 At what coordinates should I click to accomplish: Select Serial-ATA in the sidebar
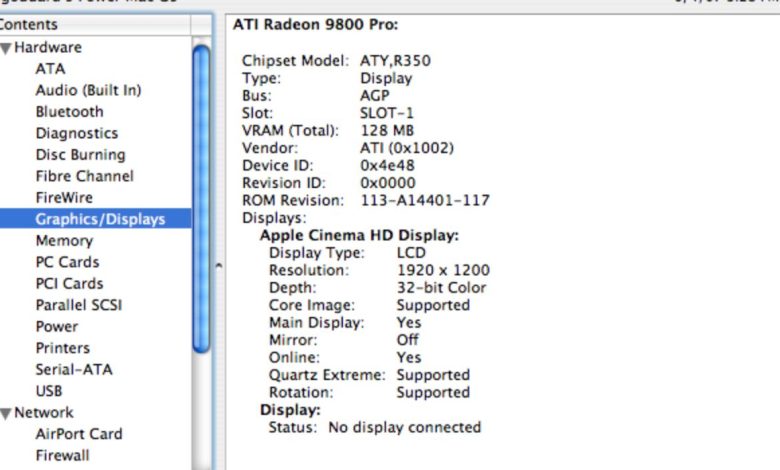tap(74, 370)
